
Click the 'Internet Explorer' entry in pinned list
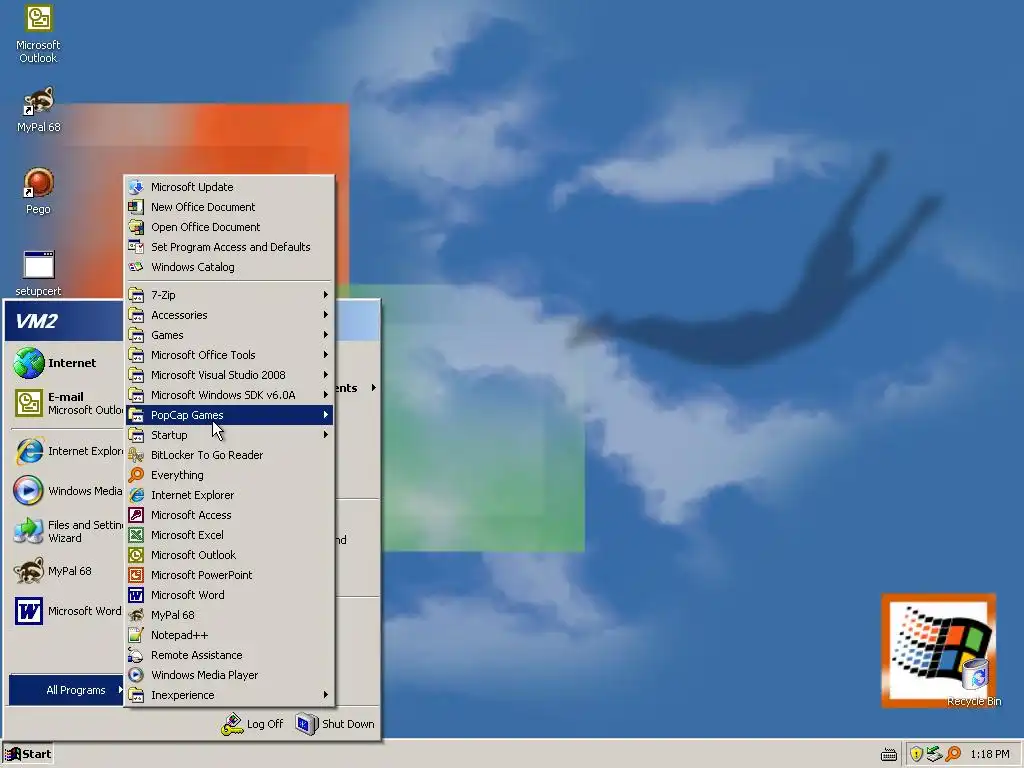(67, 451)
